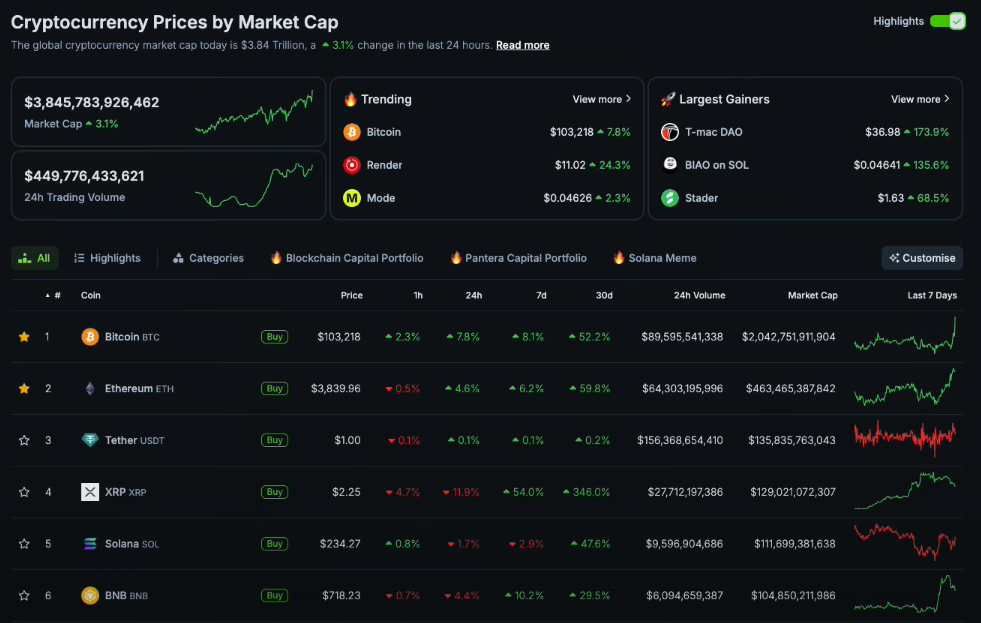981x623 pixels.
Task: Unfavorite Bitcoin using its star
Action: 24,337
